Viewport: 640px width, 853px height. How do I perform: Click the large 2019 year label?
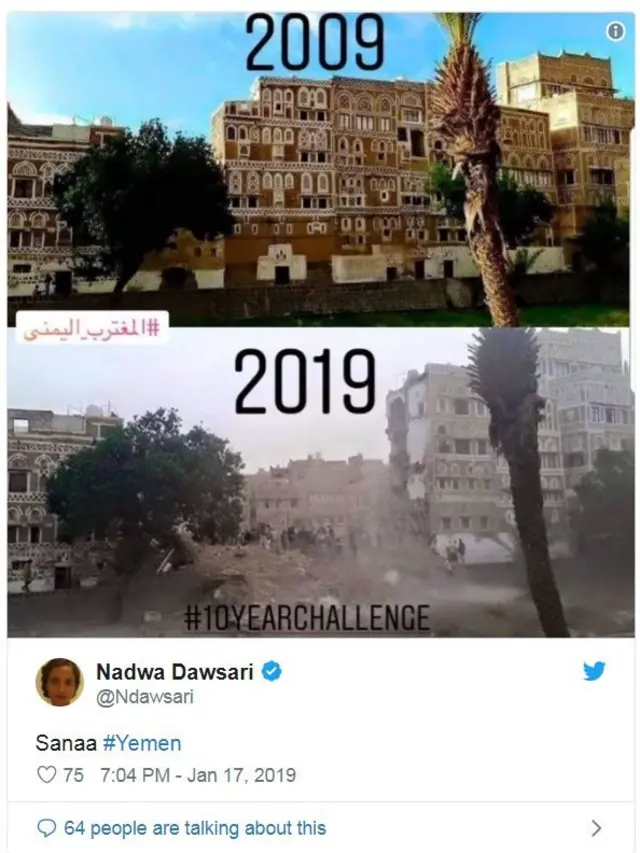pos(305,382)
